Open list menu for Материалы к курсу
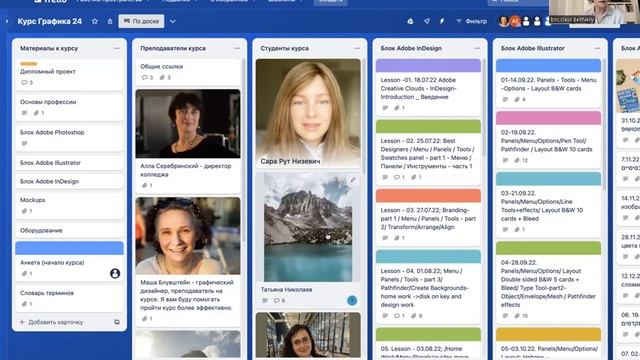This screenshot has width=640, height=360. 117,48
